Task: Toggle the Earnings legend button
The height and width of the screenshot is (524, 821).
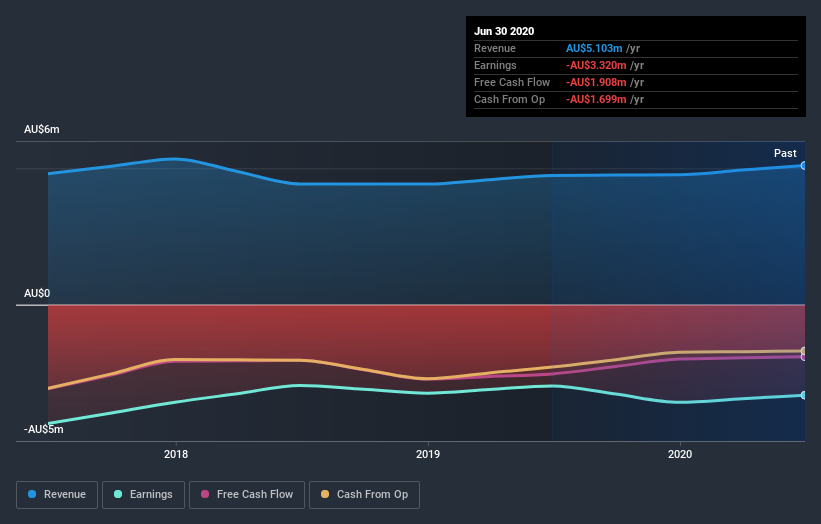Action: (143, 495)
